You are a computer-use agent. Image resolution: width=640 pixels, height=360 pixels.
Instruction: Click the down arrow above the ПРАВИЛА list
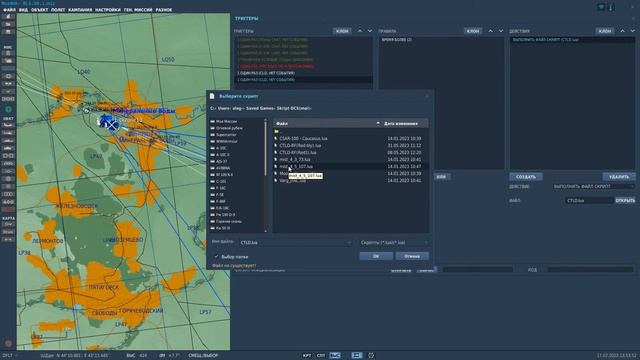(501, 31)
